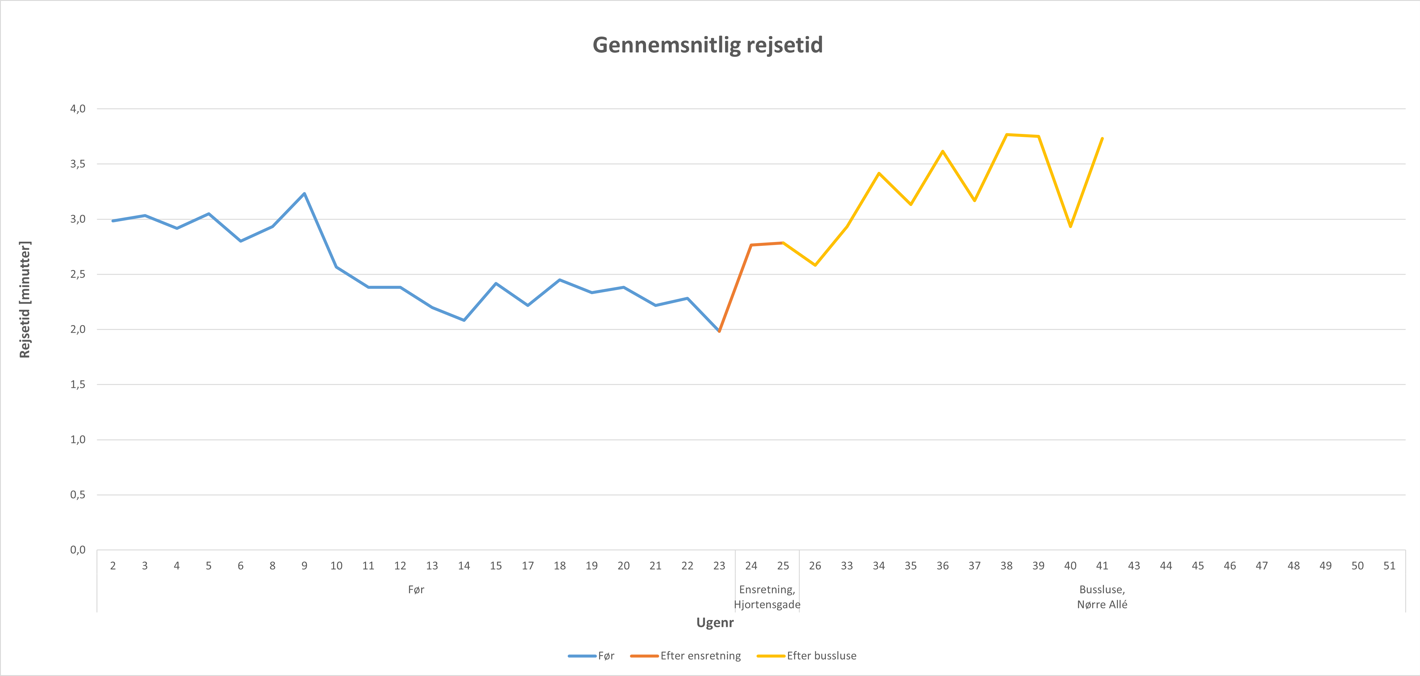This screenshot has width=1420, height=676.
Task: Select the orange line segment at week 24
Action: click(x=751, y=245)
